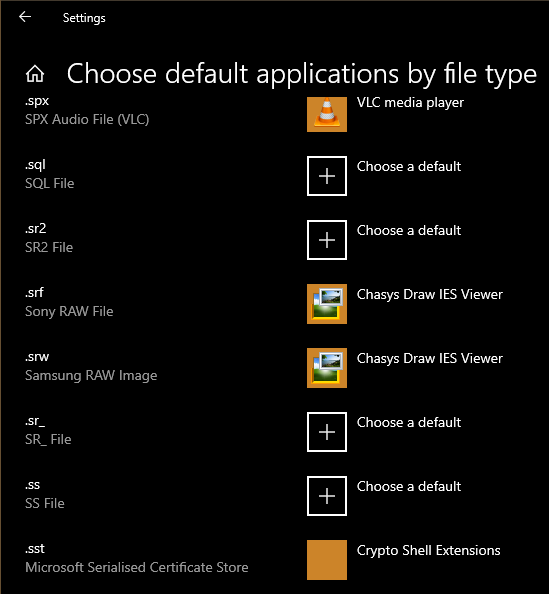Image resolution: width=549 pixels, height=594 pixels.
Task: Click Crypto Shell Extensions app label
Action: (429, 550)
